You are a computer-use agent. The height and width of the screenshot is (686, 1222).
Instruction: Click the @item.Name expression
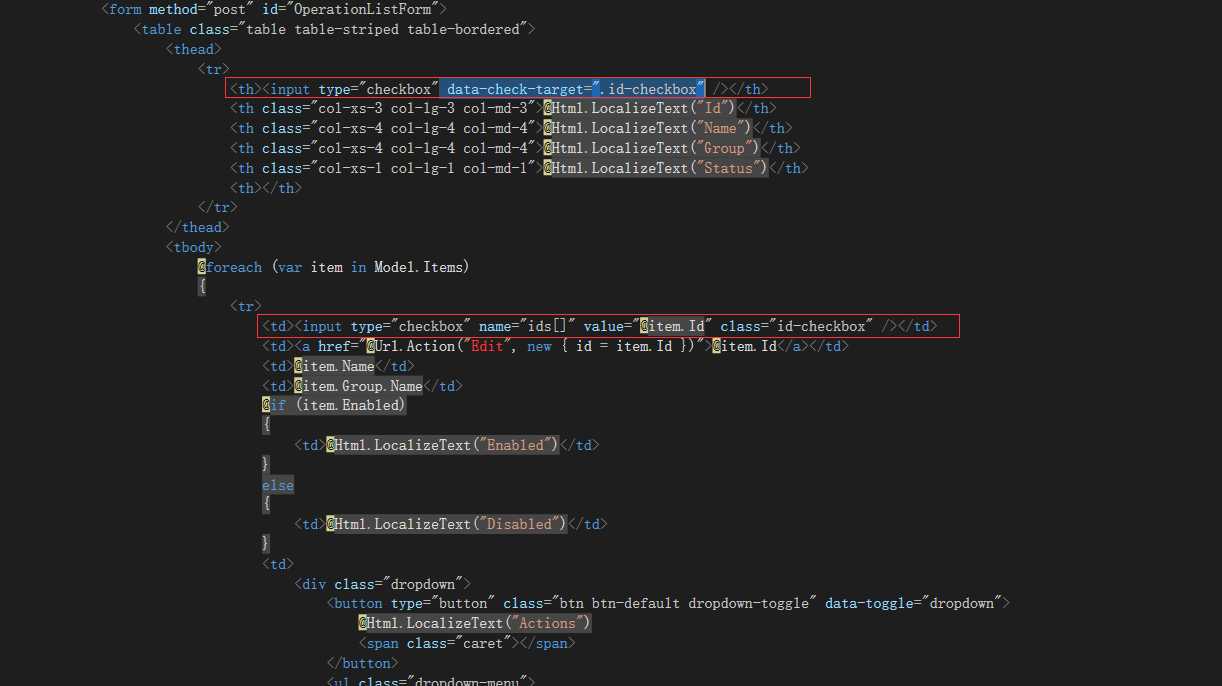(334, 366)
